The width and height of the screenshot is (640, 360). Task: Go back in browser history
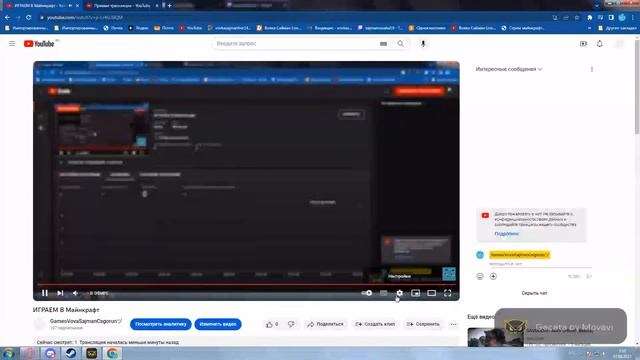point(7,18)
